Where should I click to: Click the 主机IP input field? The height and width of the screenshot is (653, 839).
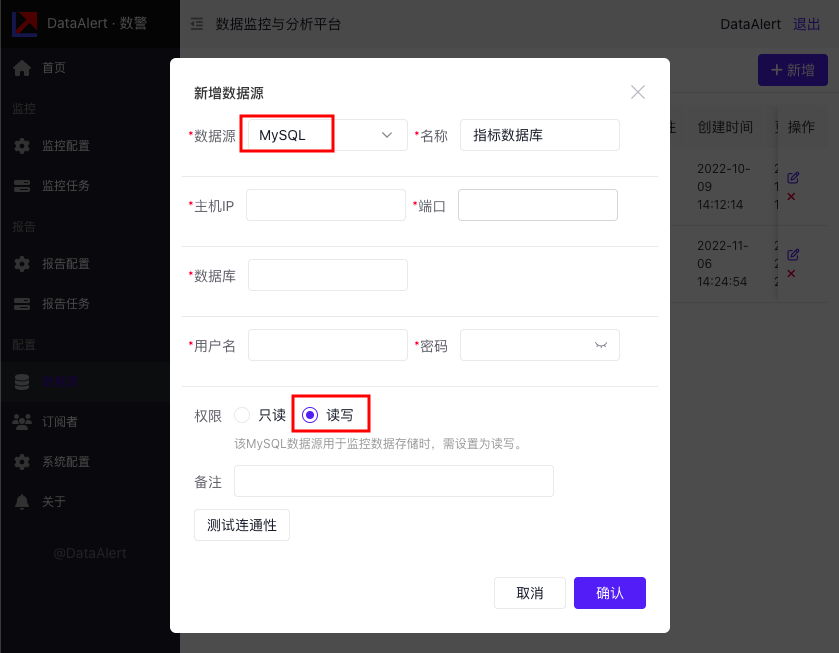pos(325,204)
